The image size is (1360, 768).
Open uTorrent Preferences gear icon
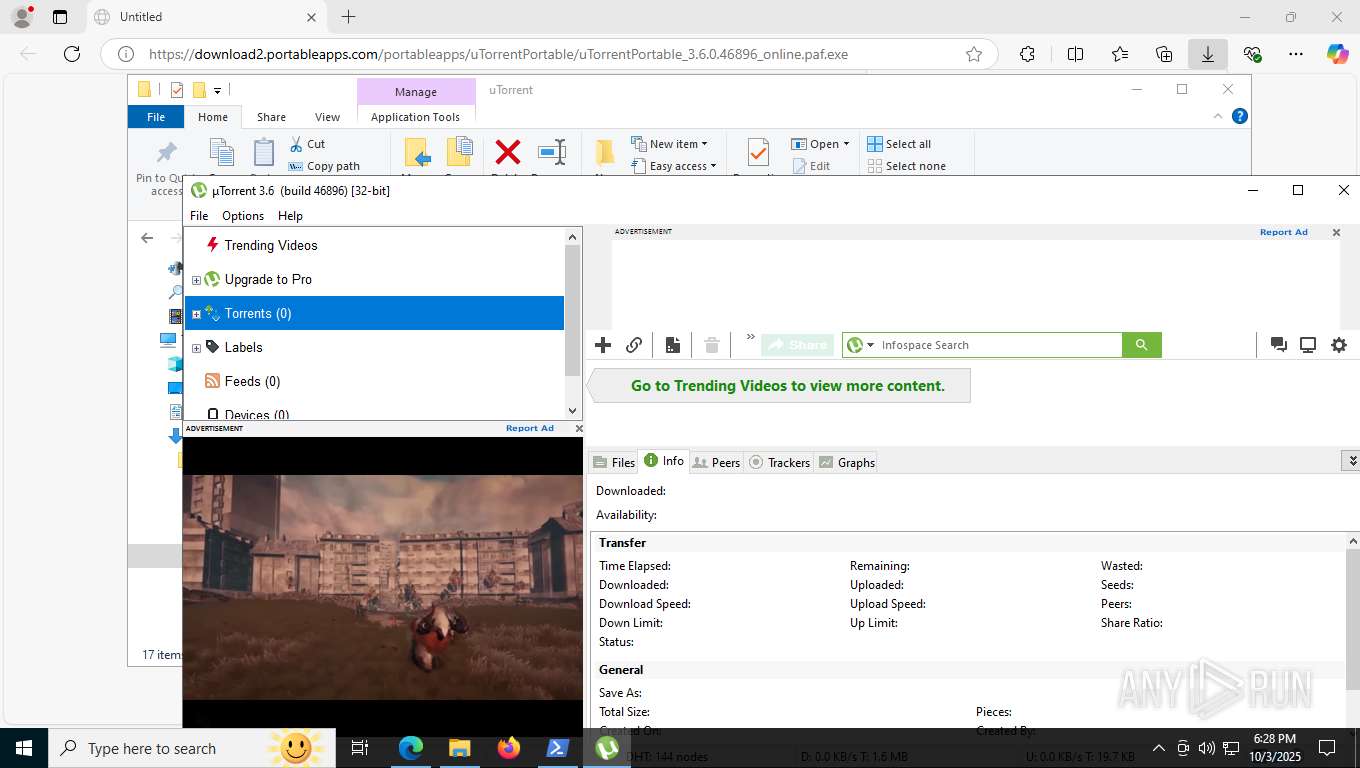coord(1339,345)
